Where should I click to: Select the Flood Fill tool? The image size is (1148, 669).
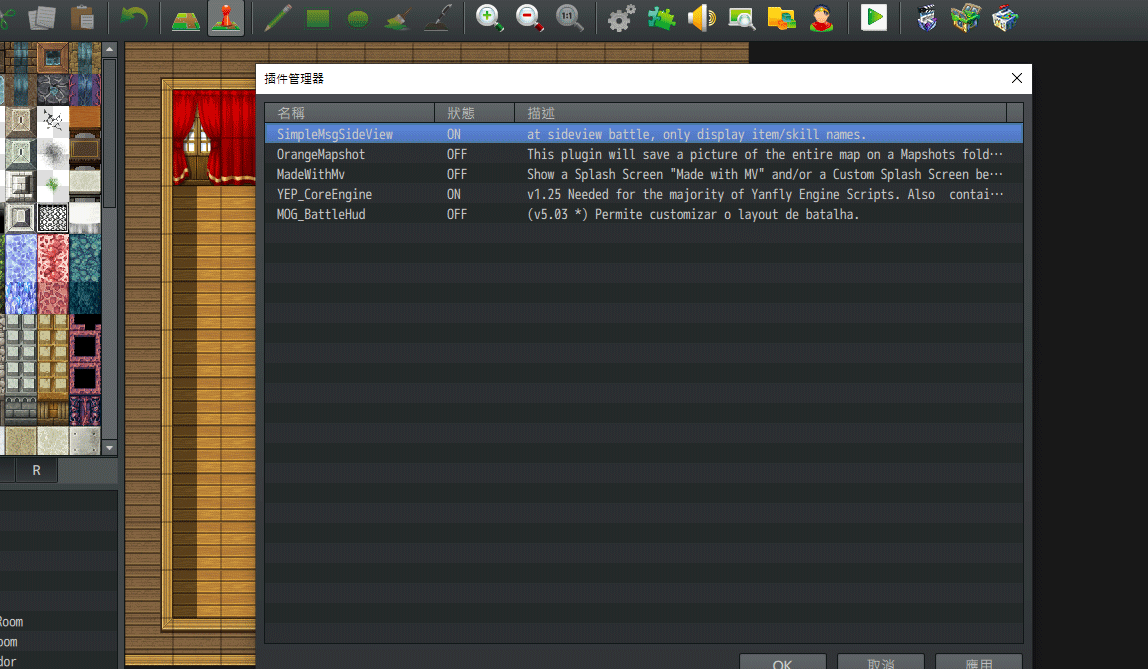pos(398,18)
